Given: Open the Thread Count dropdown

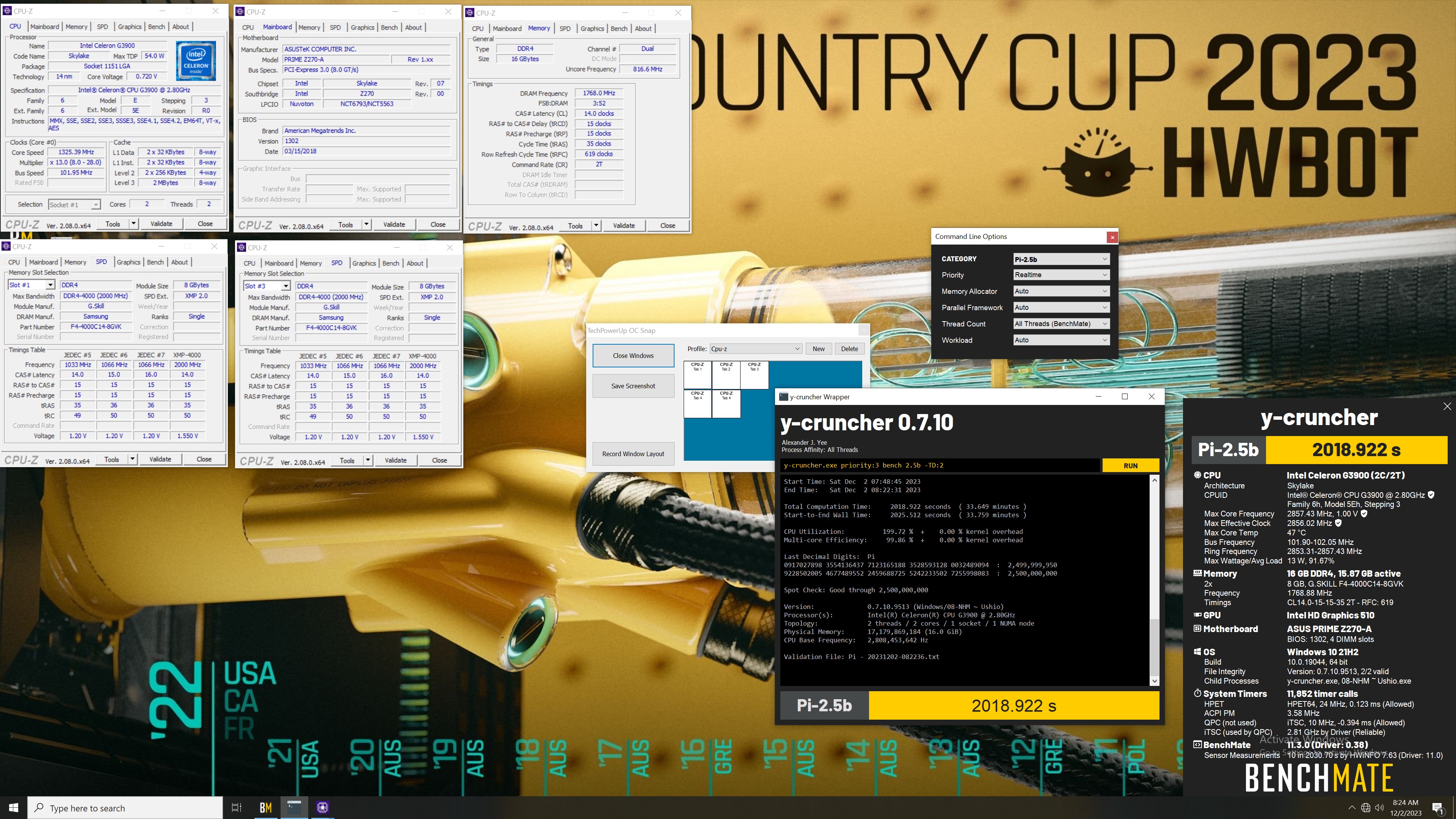Looking at the screenshot, I should 1061,324.
